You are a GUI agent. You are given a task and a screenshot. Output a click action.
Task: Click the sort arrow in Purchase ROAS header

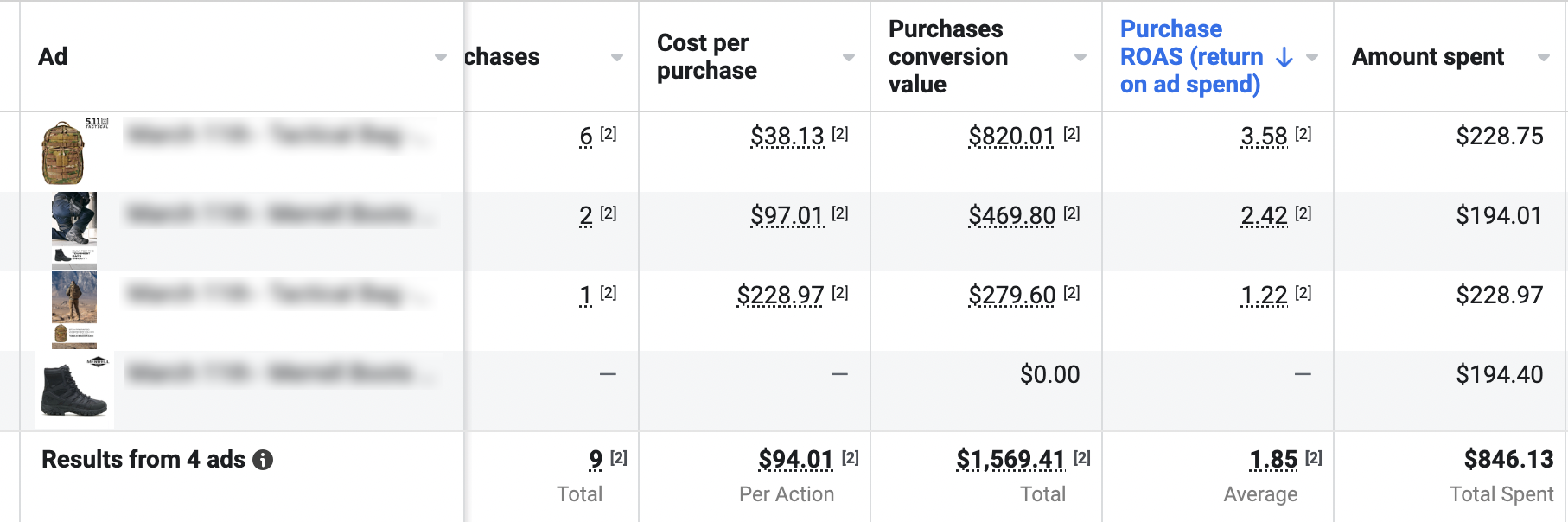(1284, 57)
